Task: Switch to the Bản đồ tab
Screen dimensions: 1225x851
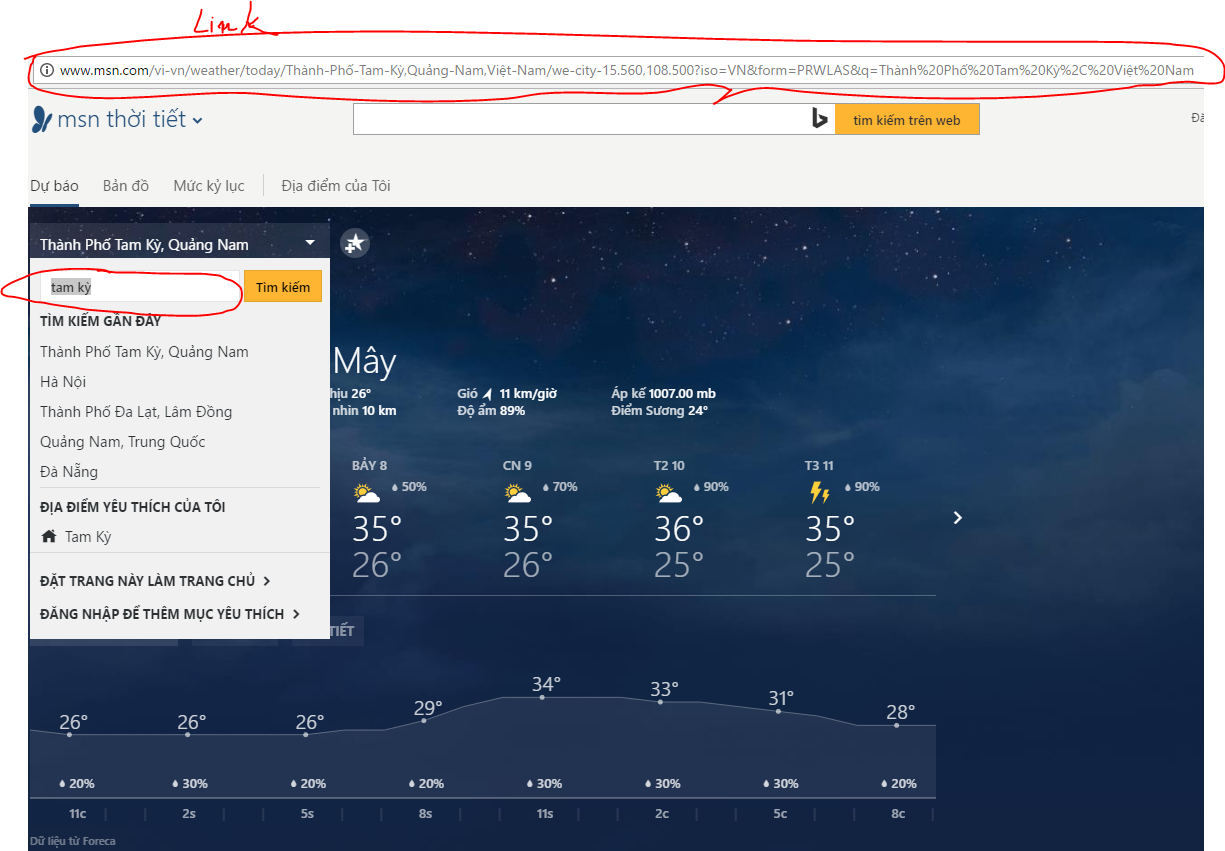Action: point(126,186)
